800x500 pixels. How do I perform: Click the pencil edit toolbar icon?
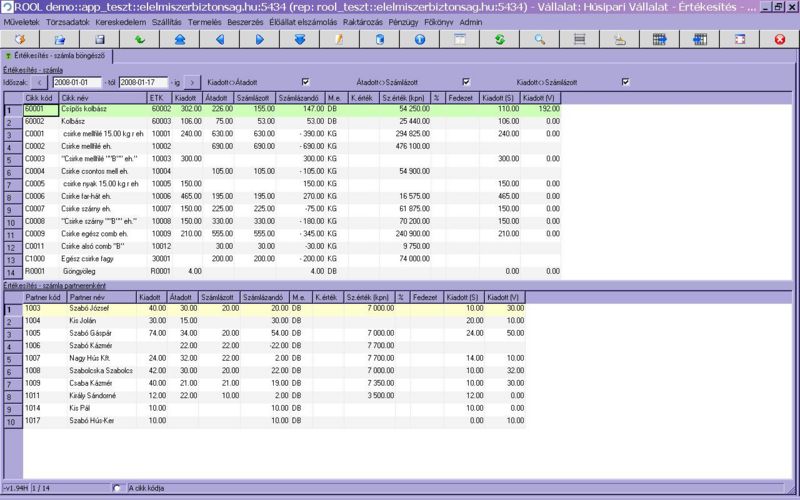340,40
